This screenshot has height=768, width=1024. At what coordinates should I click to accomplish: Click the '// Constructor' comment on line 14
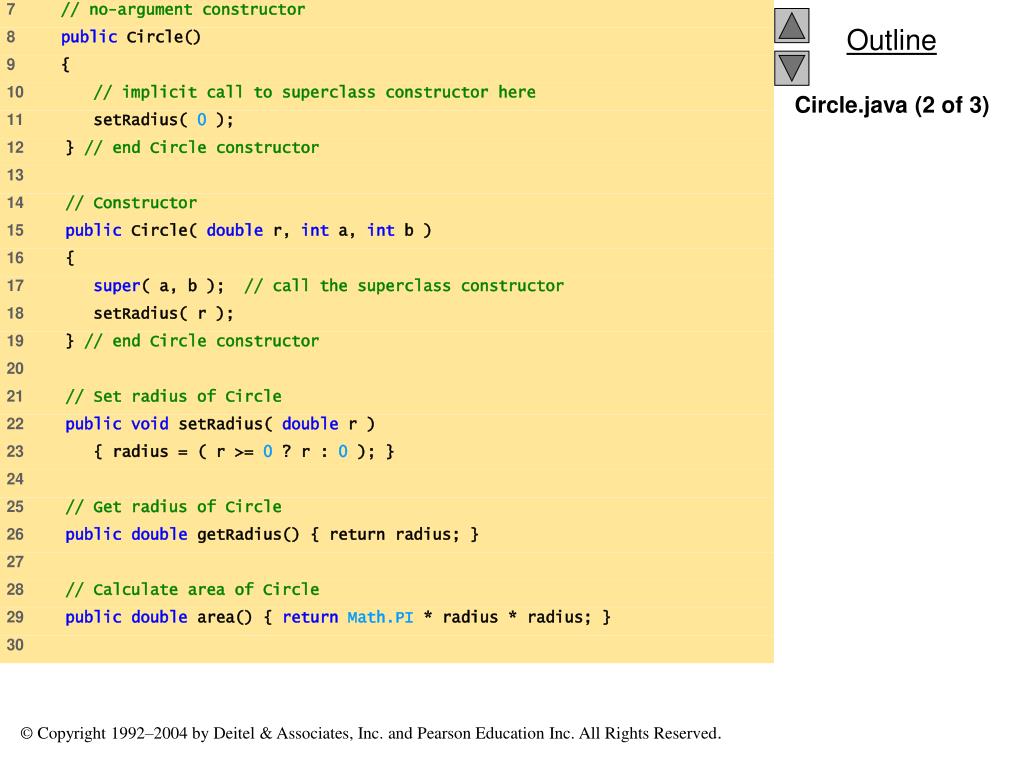131,203
